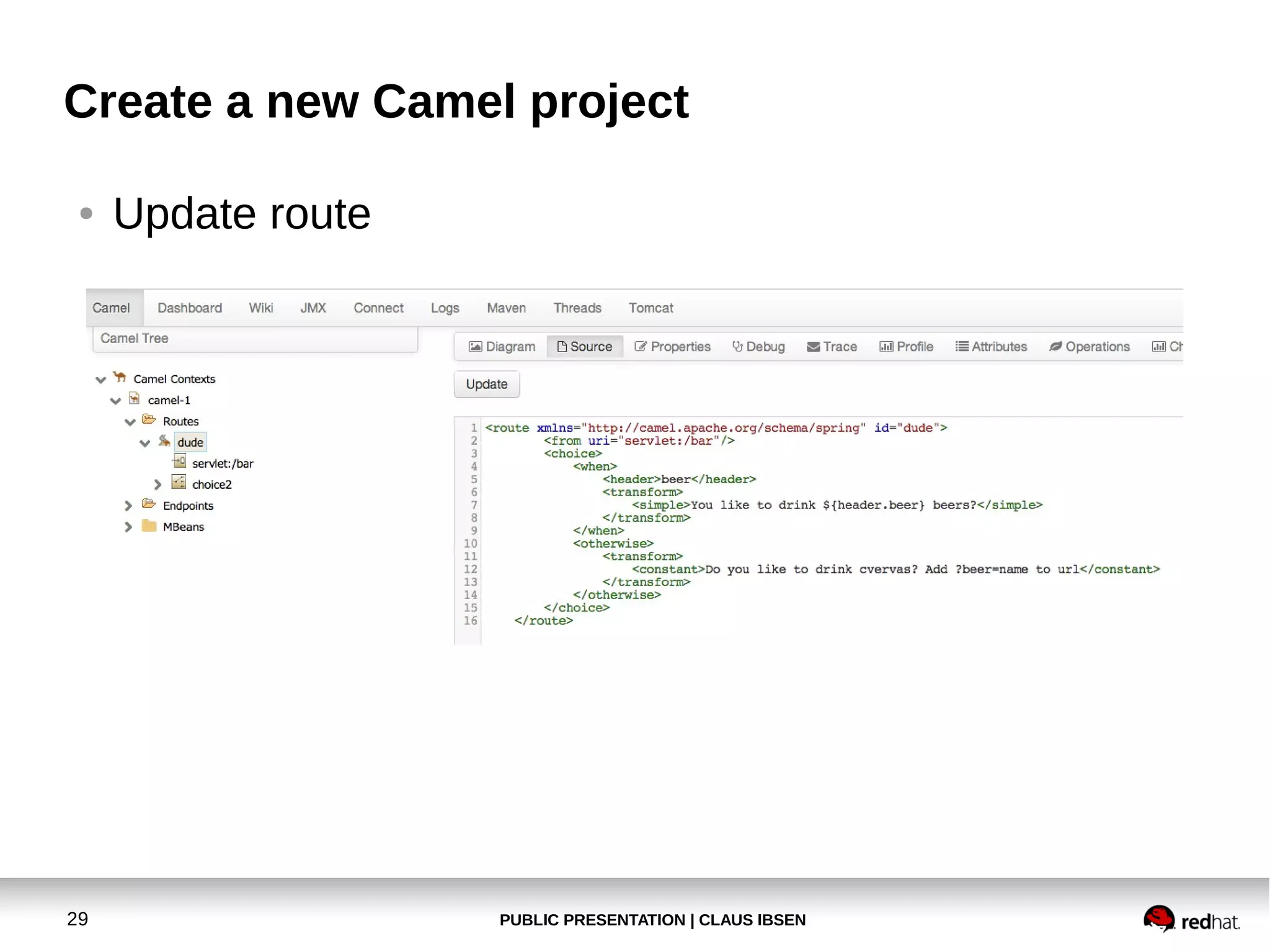Click the Routes open folder icon

149,420
